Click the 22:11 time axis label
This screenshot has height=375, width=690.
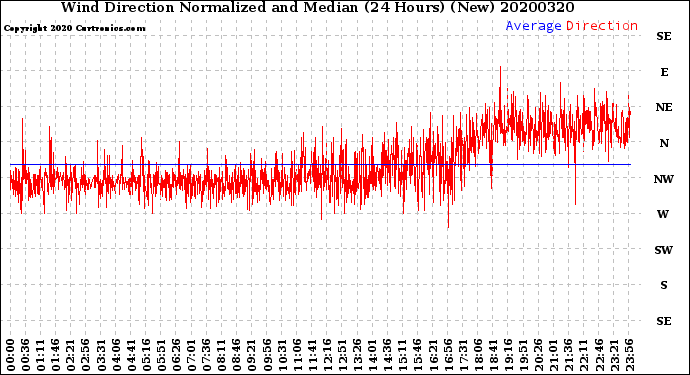583,355
